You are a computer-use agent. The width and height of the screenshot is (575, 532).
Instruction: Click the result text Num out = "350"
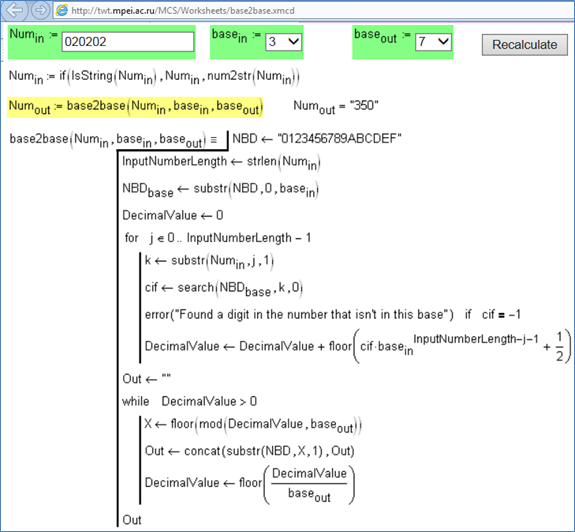336,107
